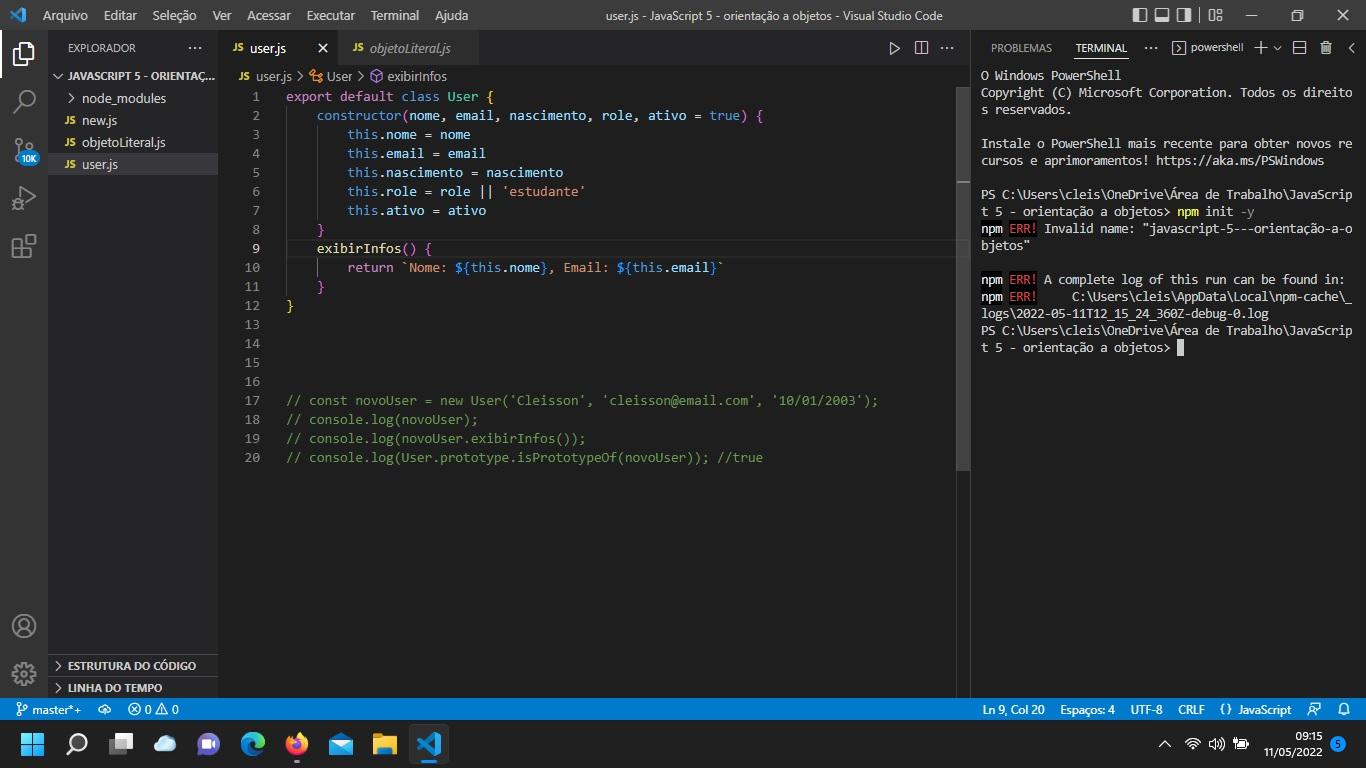The image size is (1366, 768).
Task: Open the Seleção menu
Action: (174, 15)
